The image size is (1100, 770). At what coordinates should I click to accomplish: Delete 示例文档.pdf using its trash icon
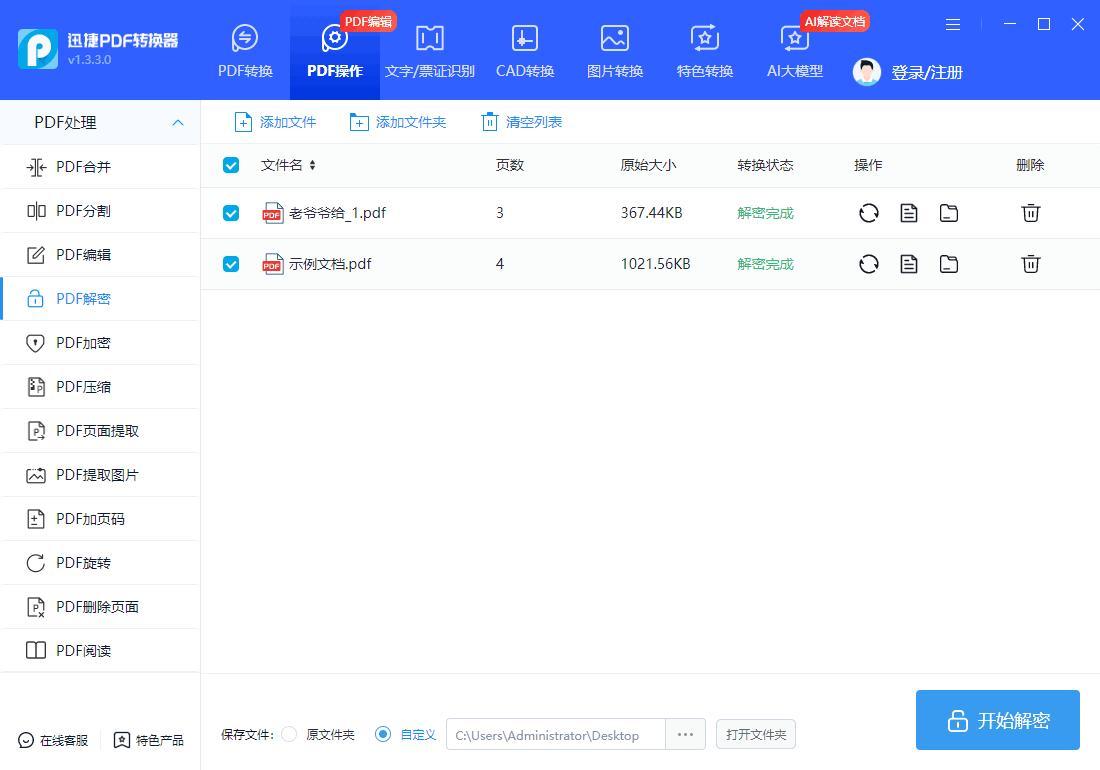(1030, 264)
